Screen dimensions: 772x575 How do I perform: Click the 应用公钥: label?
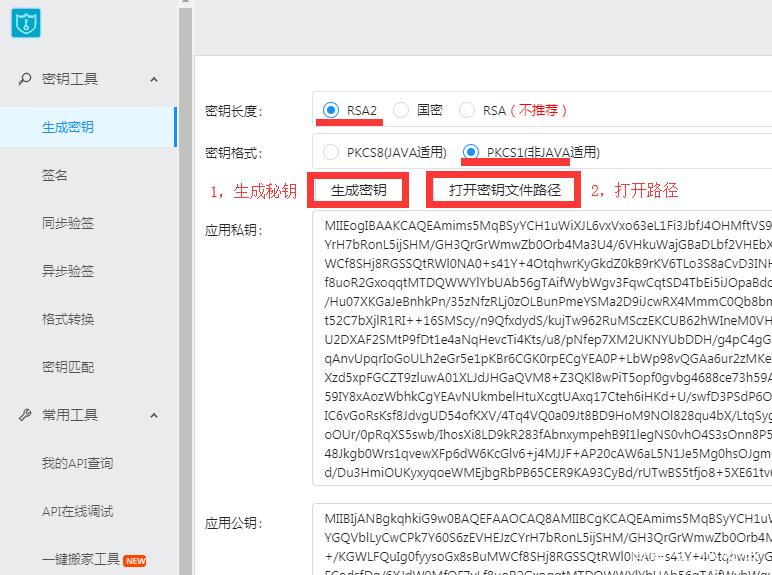(234, 523)
